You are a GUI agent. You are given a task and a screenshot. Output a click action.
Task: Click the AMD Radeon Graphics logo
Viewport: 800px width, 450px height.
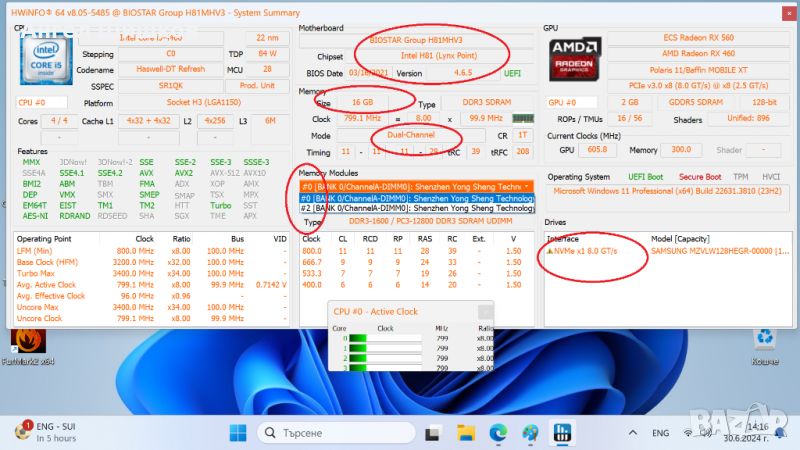point(574,59)
